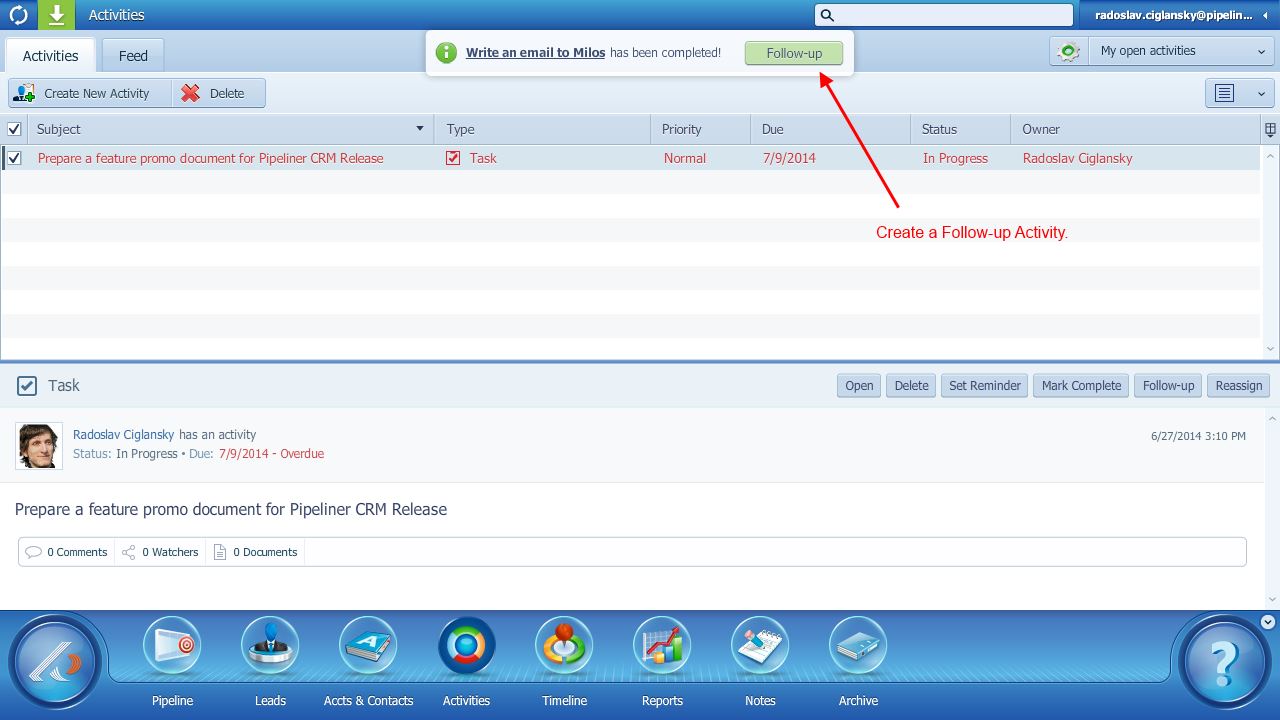Click the activity list scroll-up arrow
The width and height of the screenshot is (1280, 720).
click(x=1271, y=156)
